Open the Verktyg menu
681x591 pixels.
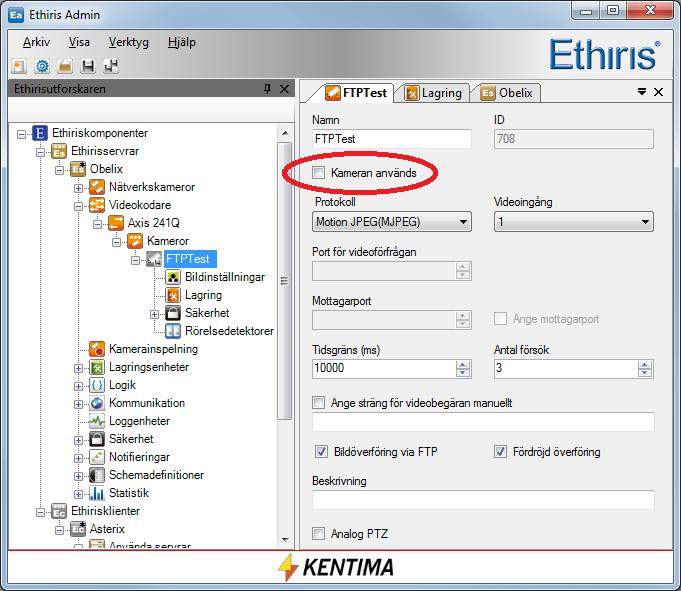click(x=129, y=42)
